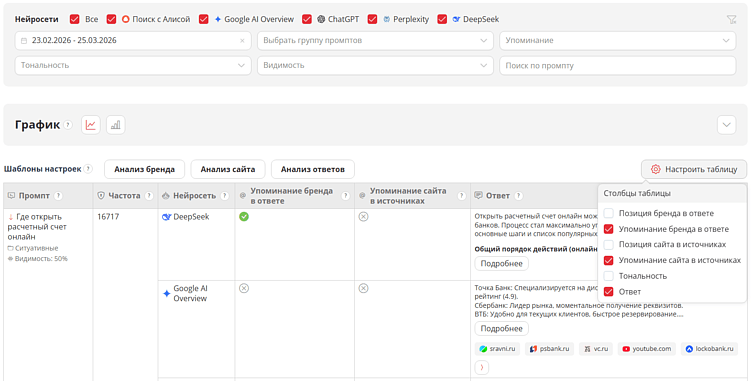
Task: Click frequency value 16717
Action: pyautogui.click(x=108, y=217)
